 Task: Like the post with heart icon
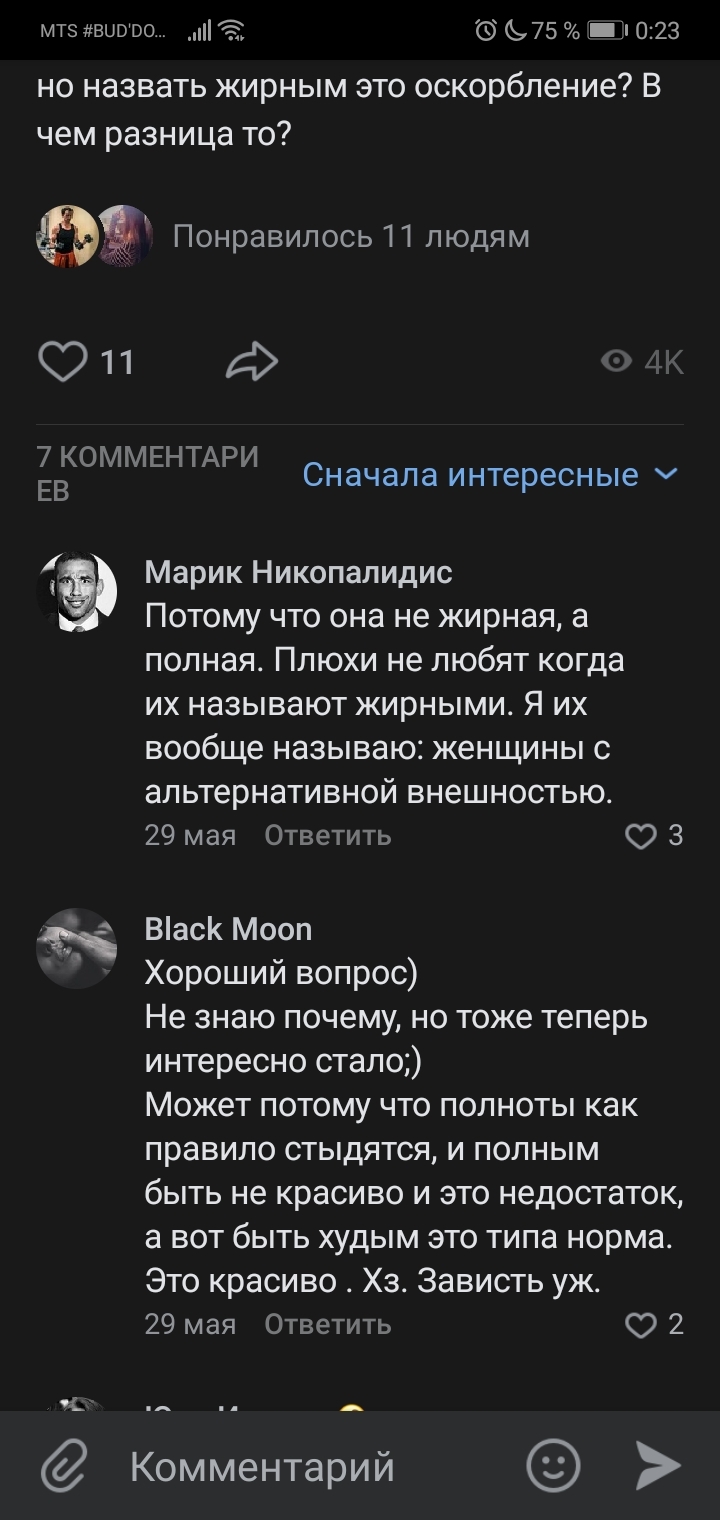coord(62,361)
